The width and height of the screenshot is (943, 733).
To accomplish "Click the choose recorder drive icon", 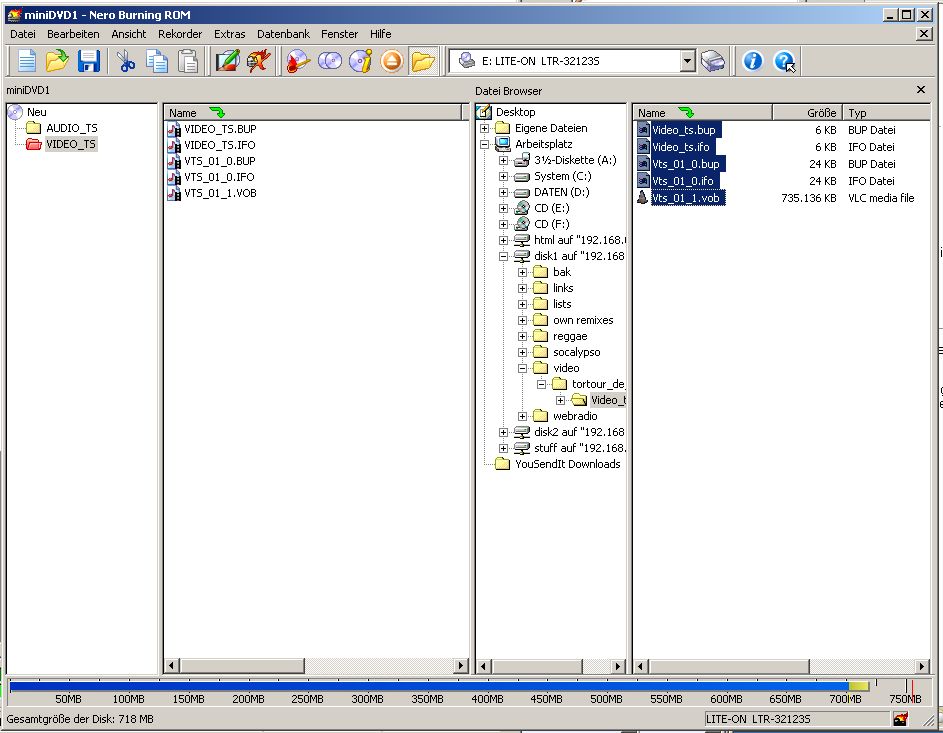I will tap(713, 61).
